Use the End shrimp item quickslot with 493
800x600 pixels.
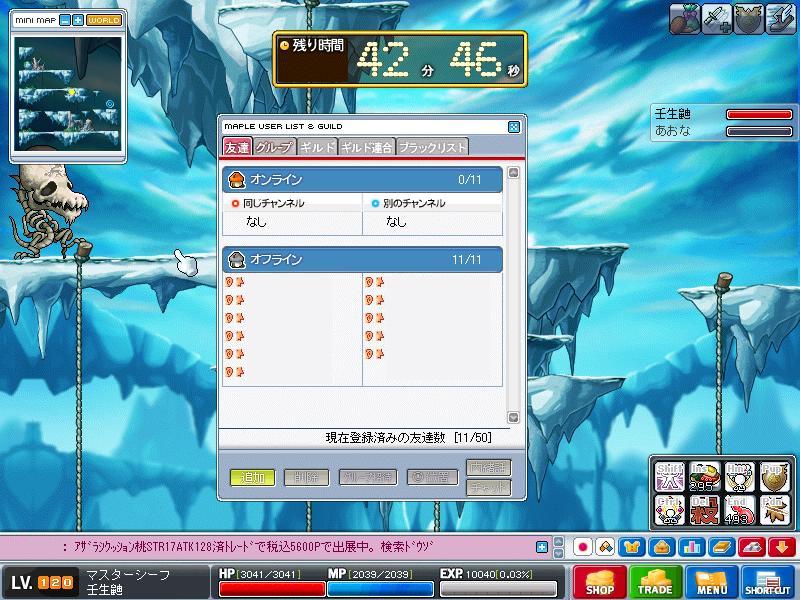tap(739, 510)
